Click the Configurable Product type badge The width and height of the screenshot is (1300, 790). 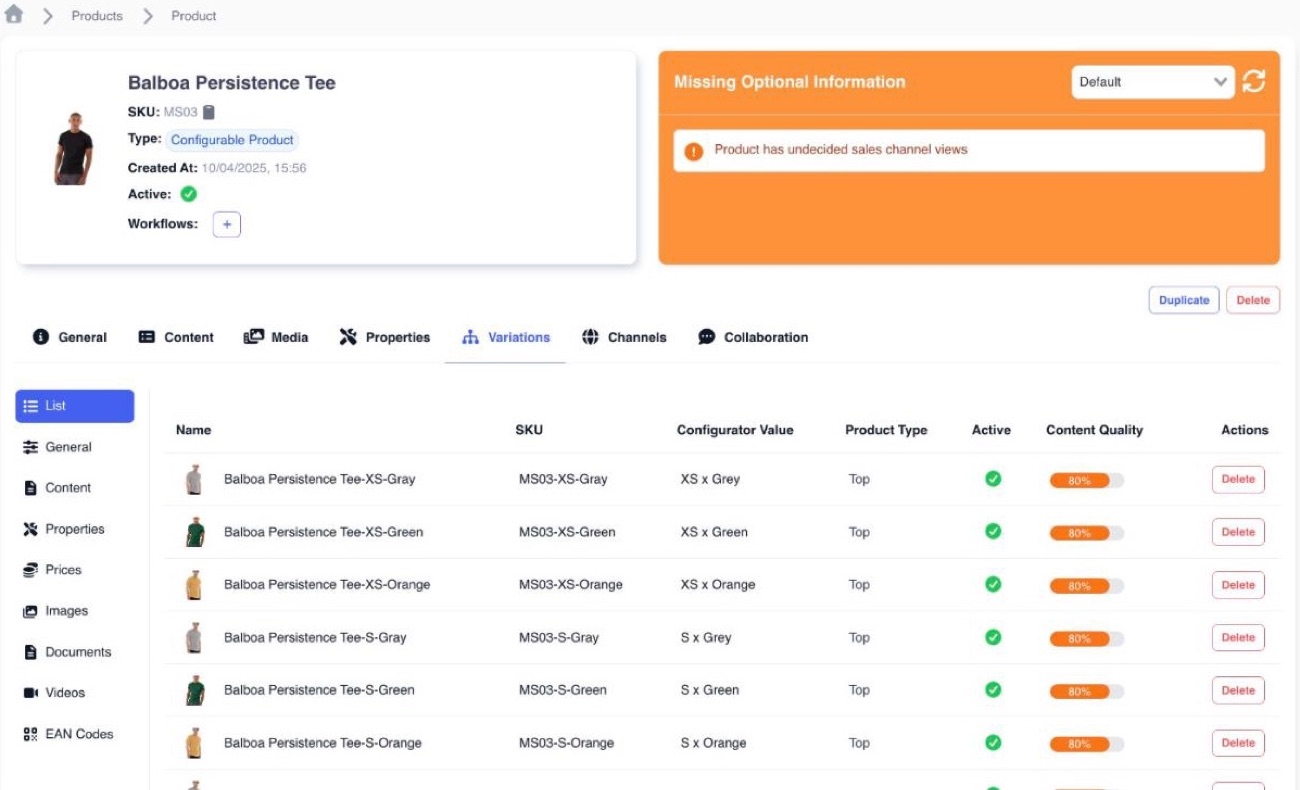click(x=232, y=140)
